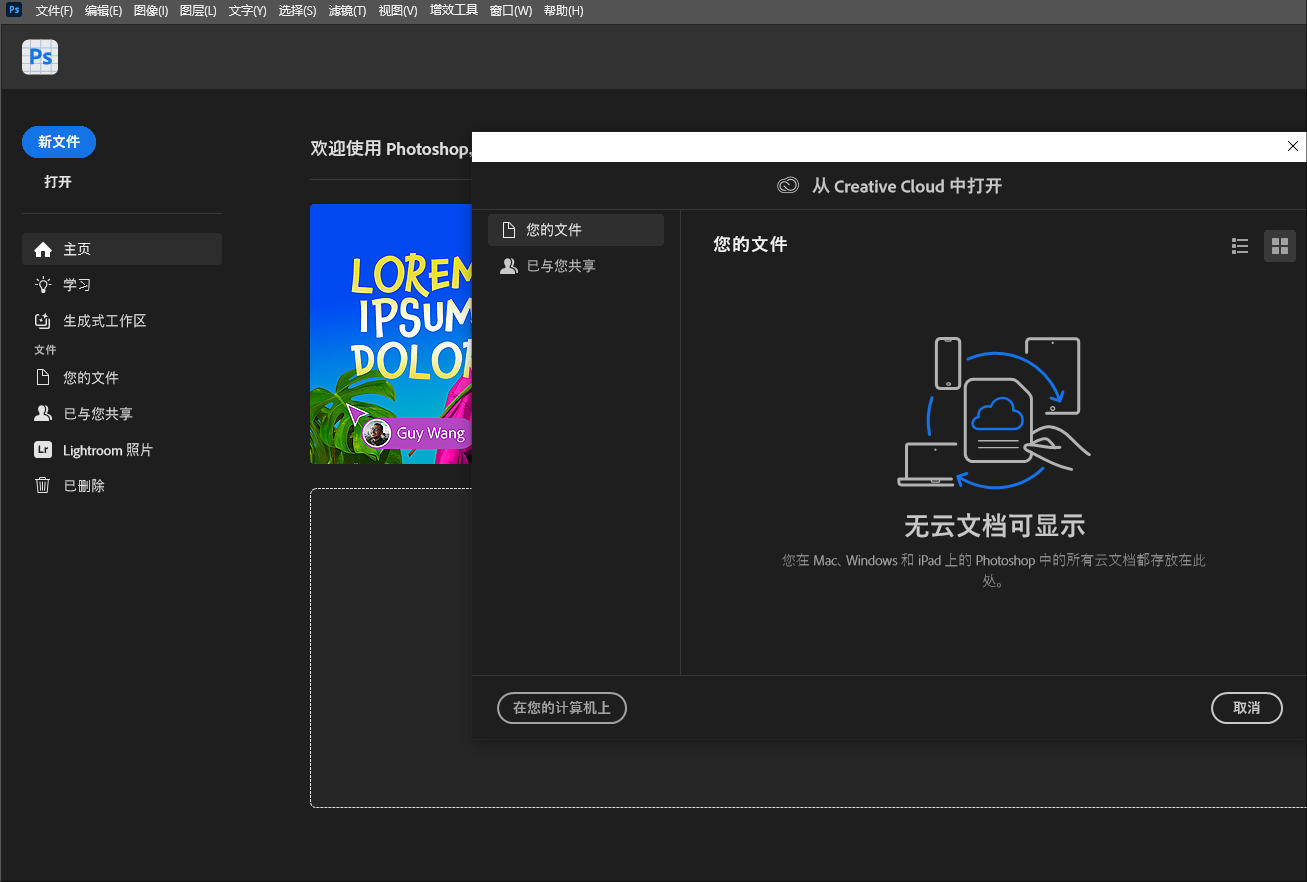Open the 图层(L) menu
The height and width of the screenshot is (882, 1307).
coord(198,11)
